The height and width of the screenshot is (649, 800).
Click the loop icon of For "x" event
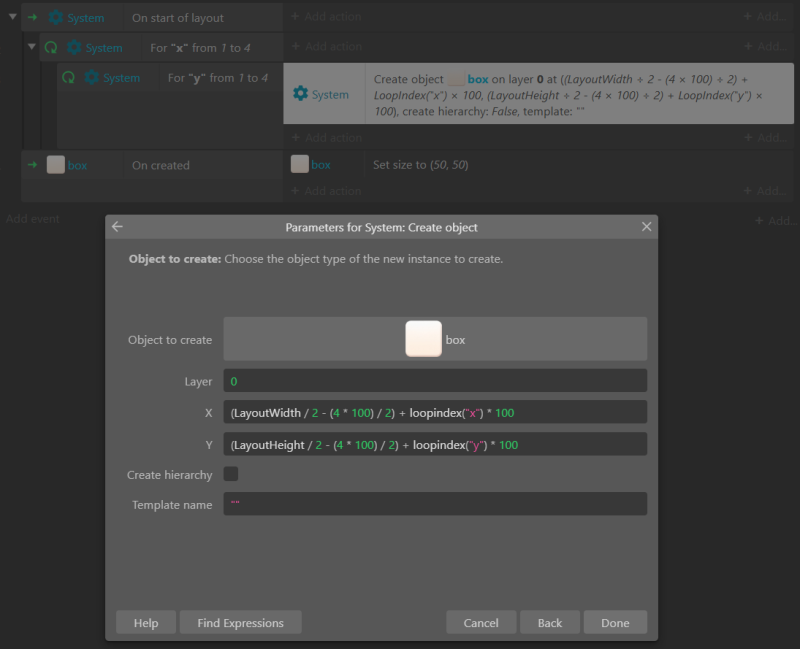coord(49,47)
